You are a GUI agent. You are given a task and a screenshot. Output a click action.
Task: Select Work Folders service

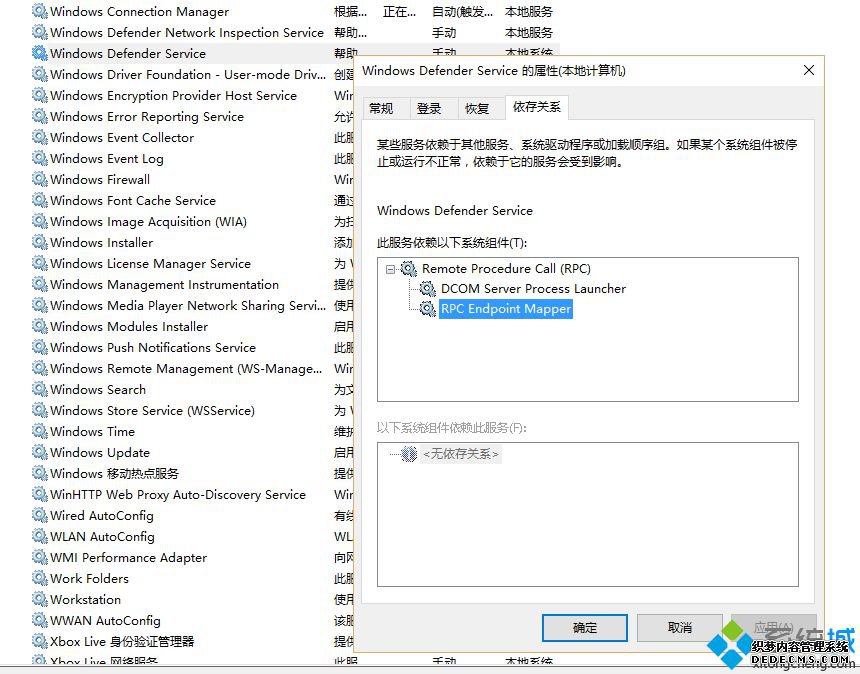pos(89,579)
